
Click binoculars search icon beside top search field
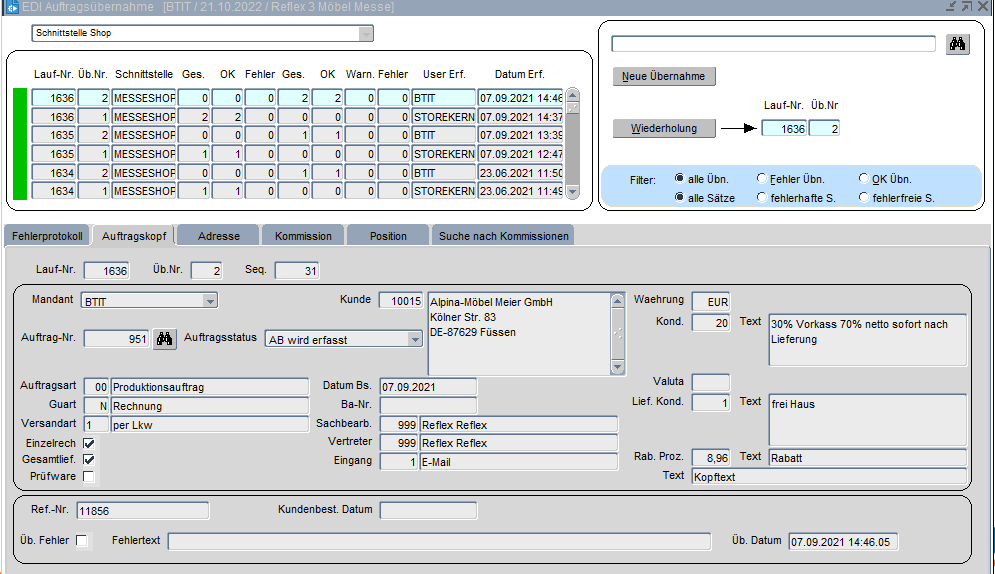click(x=958, y=44)
